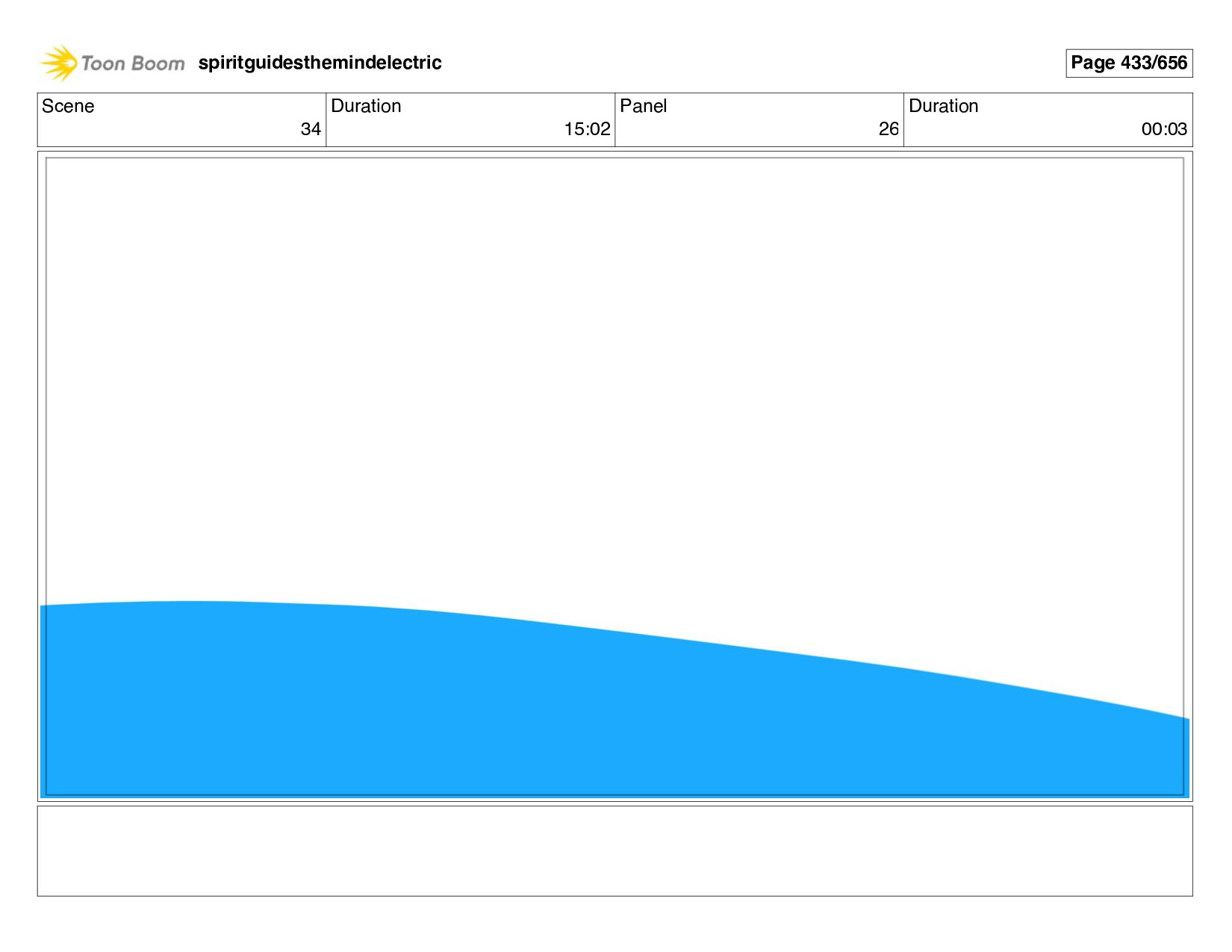Screen dimensions: 1232x952
Task: Click the Page 433/656 indicator box
Action: click(1129, 63)
